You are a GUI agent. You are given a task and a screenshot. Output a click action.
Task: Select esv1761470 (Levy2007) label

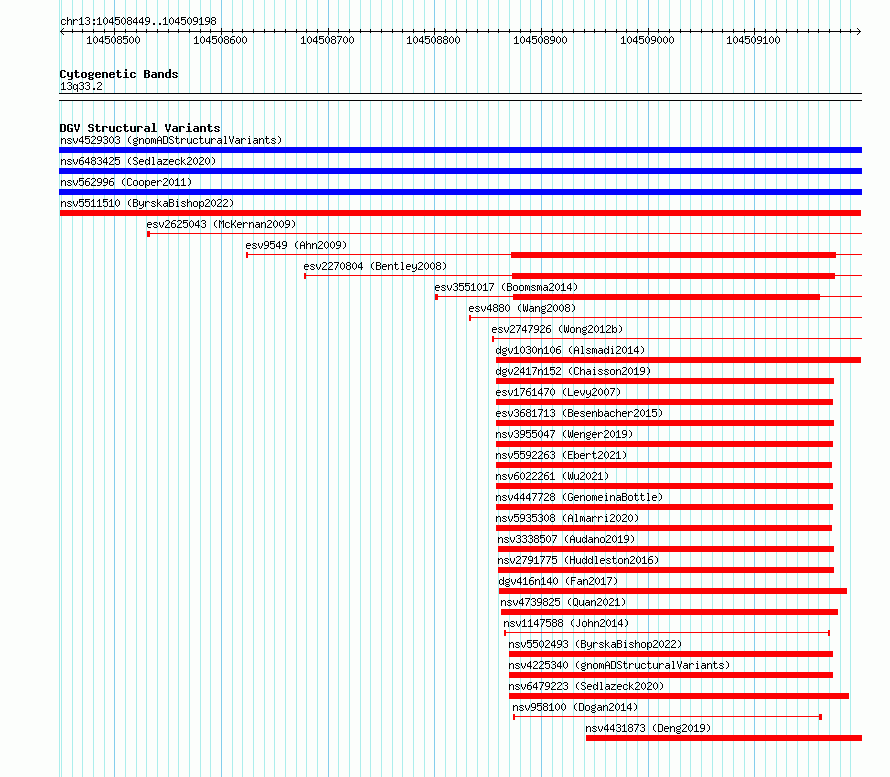click(559, 392)
